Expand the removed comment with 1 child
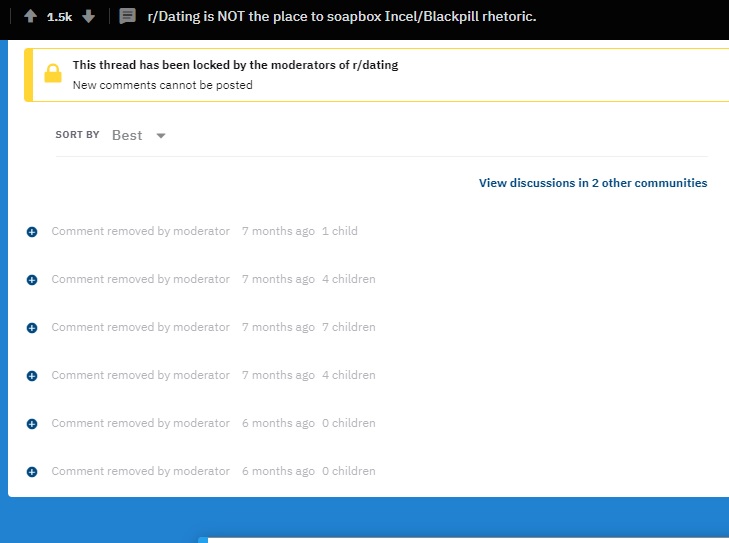729x543 pixels. tap(31, 232)
